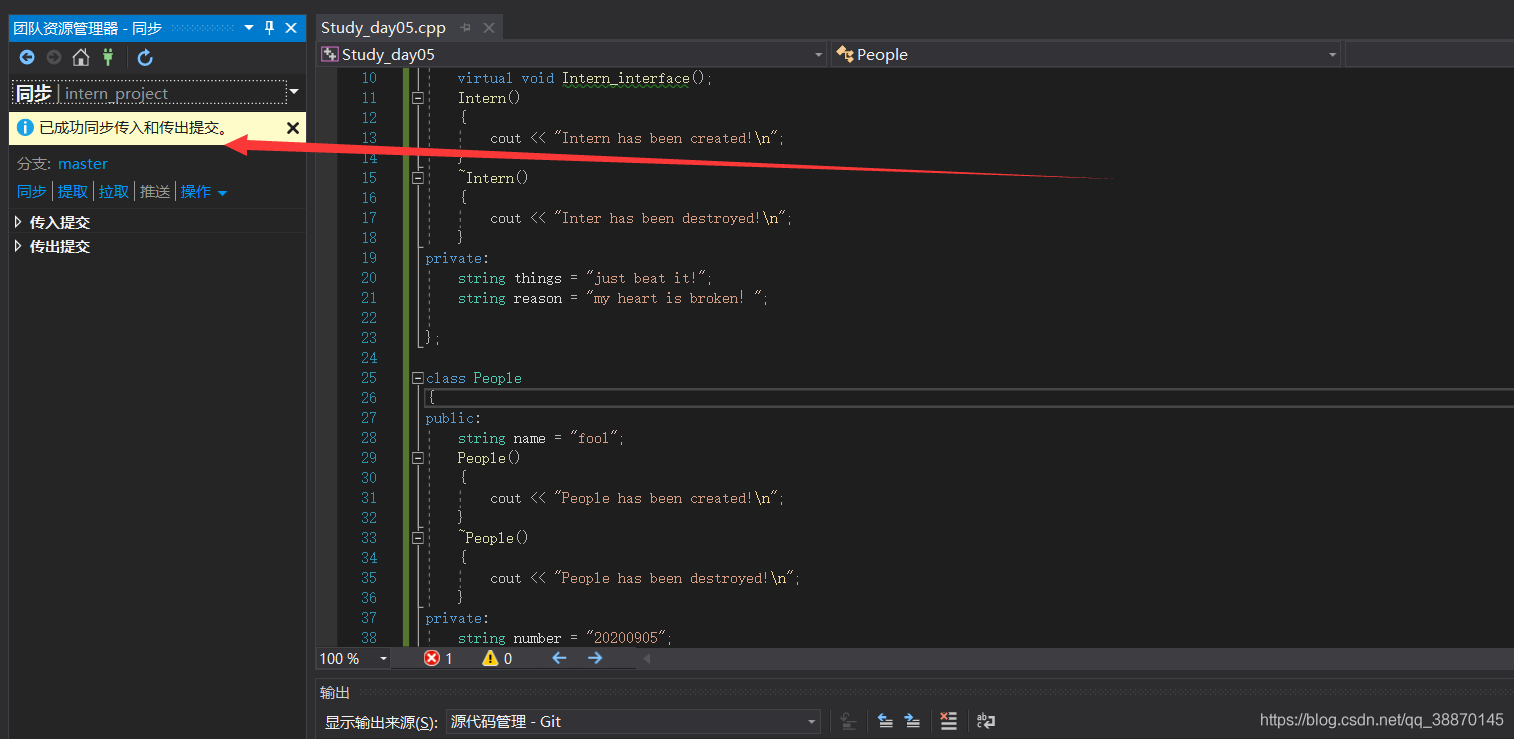Refresh the Team Explorer sync page
The height and width of the screenshot is (739, 1514).
(x=145, y=58)
